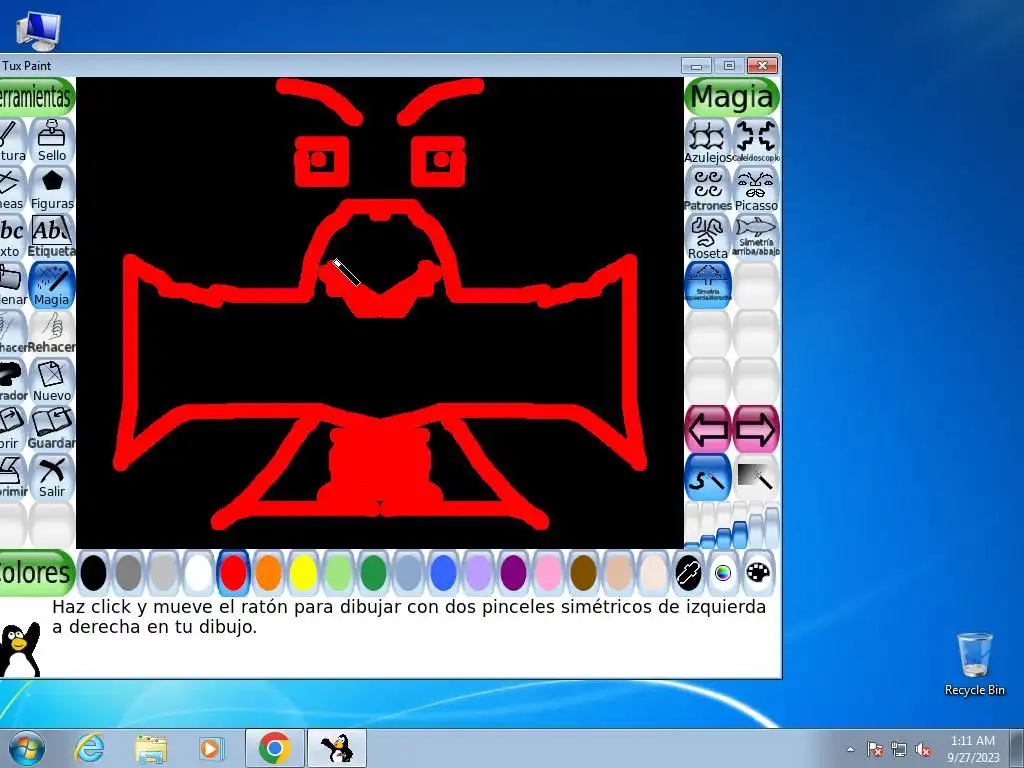Choose the Patrones magic effect
This screenshot has height=768, width=1024.
pos(708,189)
